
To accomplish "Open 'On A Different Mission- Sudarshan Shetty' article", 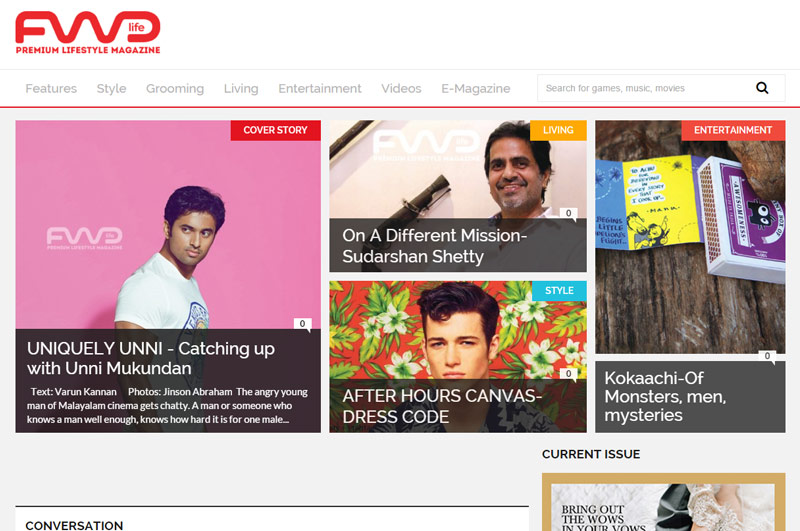I will (x=434, y=246).
